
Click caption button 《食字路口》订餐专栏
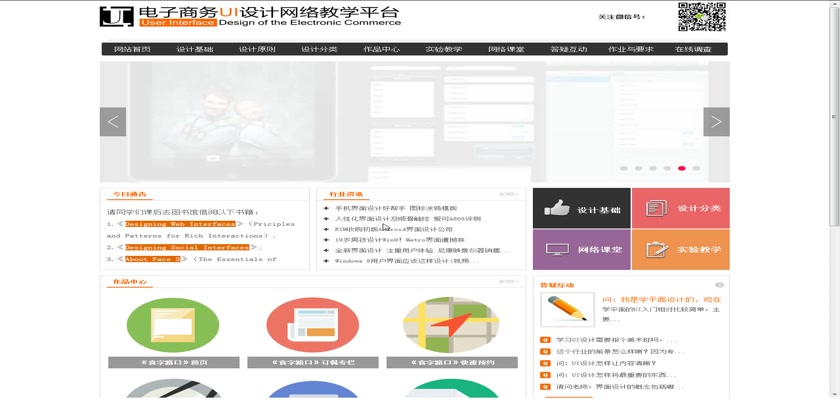(x=313, y=363)
